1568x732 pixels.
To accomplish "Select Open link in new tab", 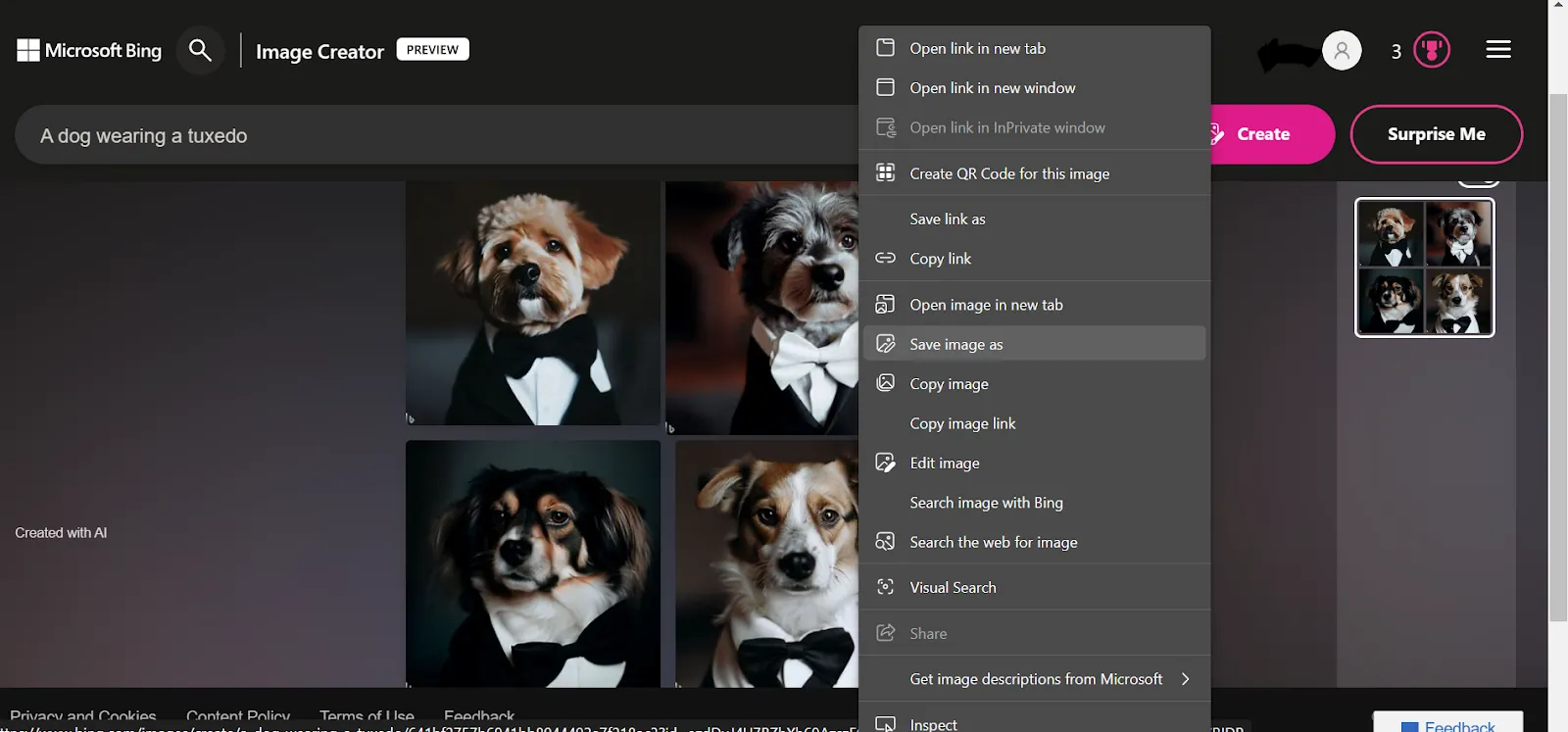I will click(x=977, y=48).
